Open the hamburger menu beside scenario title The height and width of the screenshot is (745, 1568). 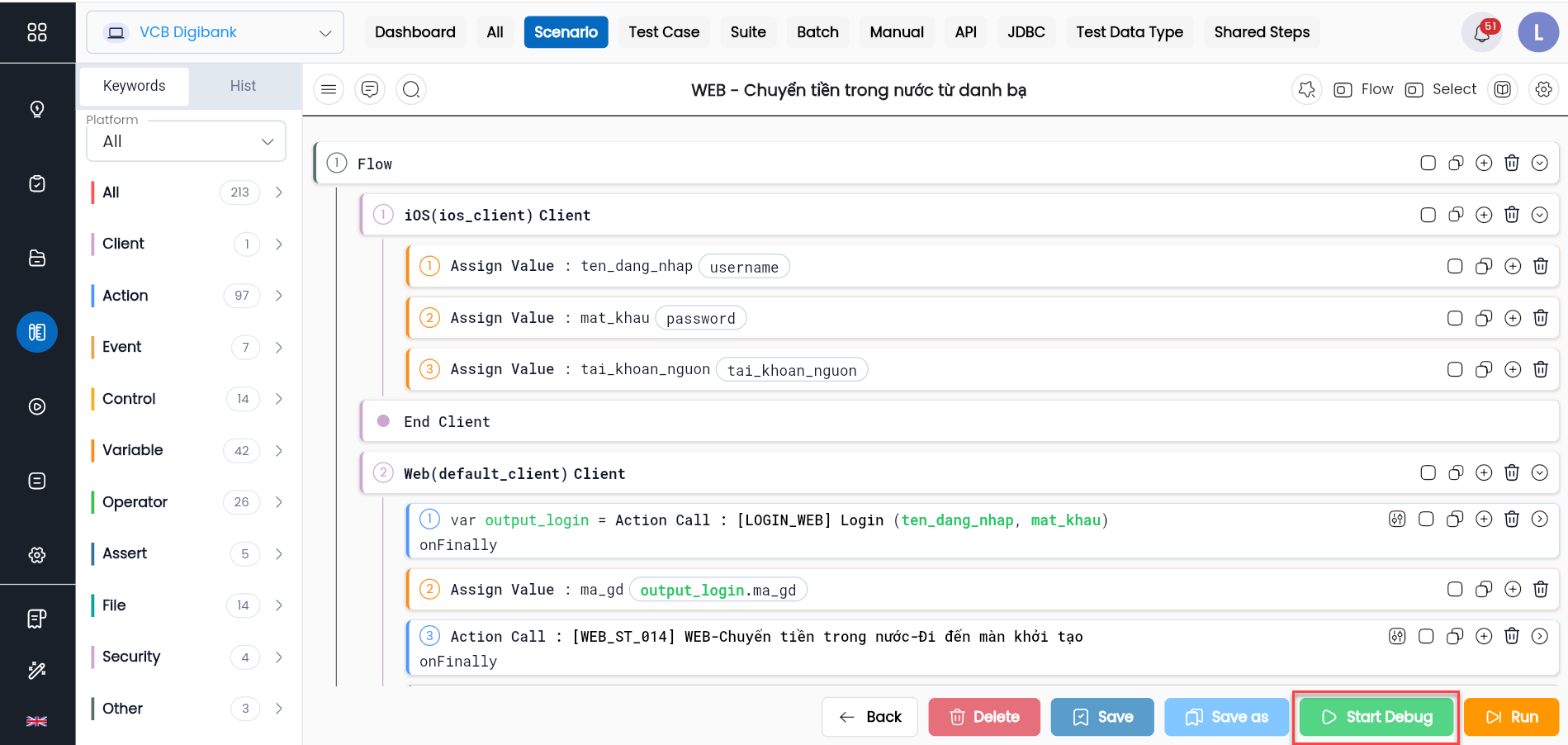coord(329,89)
